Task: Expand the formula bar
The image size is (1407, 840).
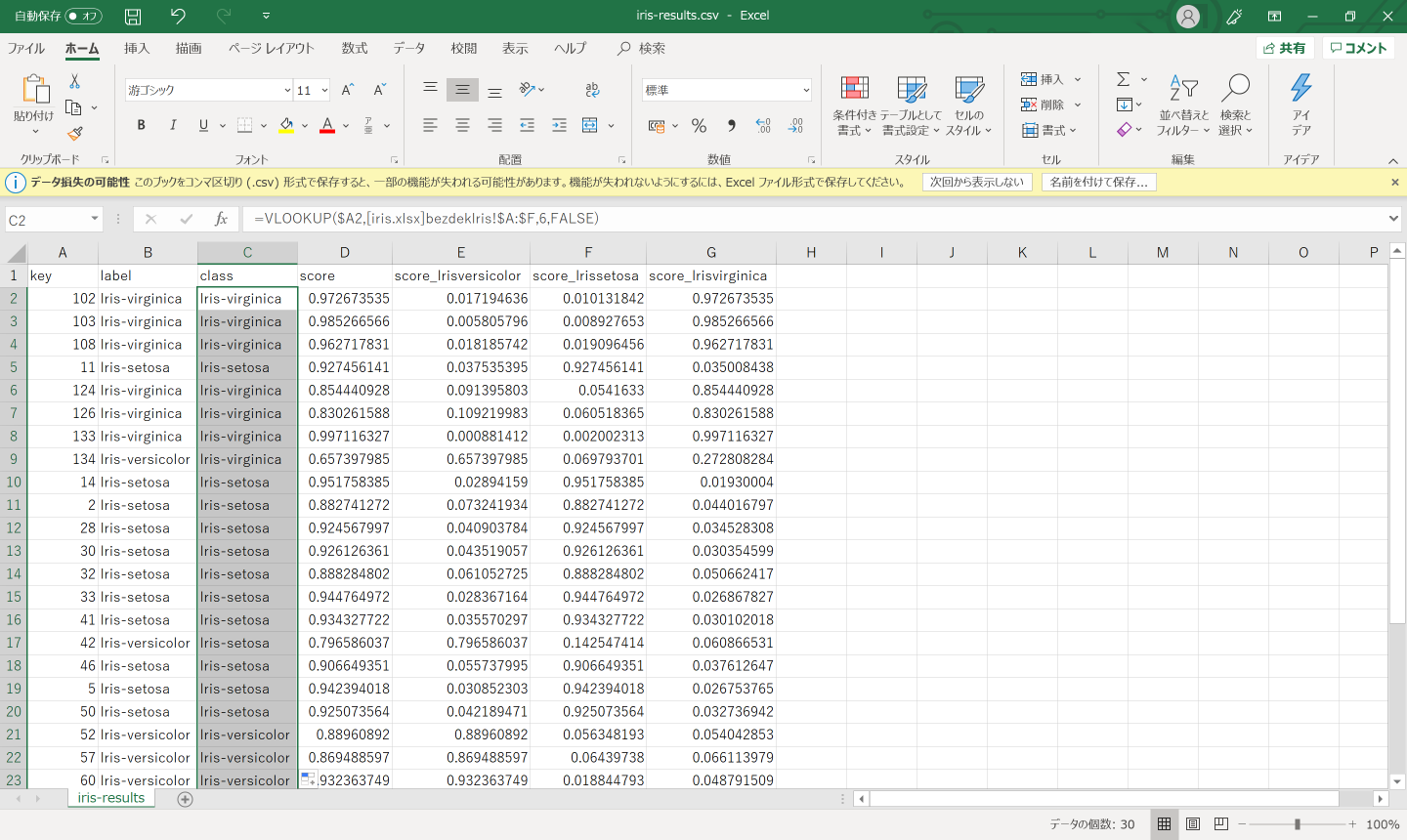Action: tap(1393, 219)
